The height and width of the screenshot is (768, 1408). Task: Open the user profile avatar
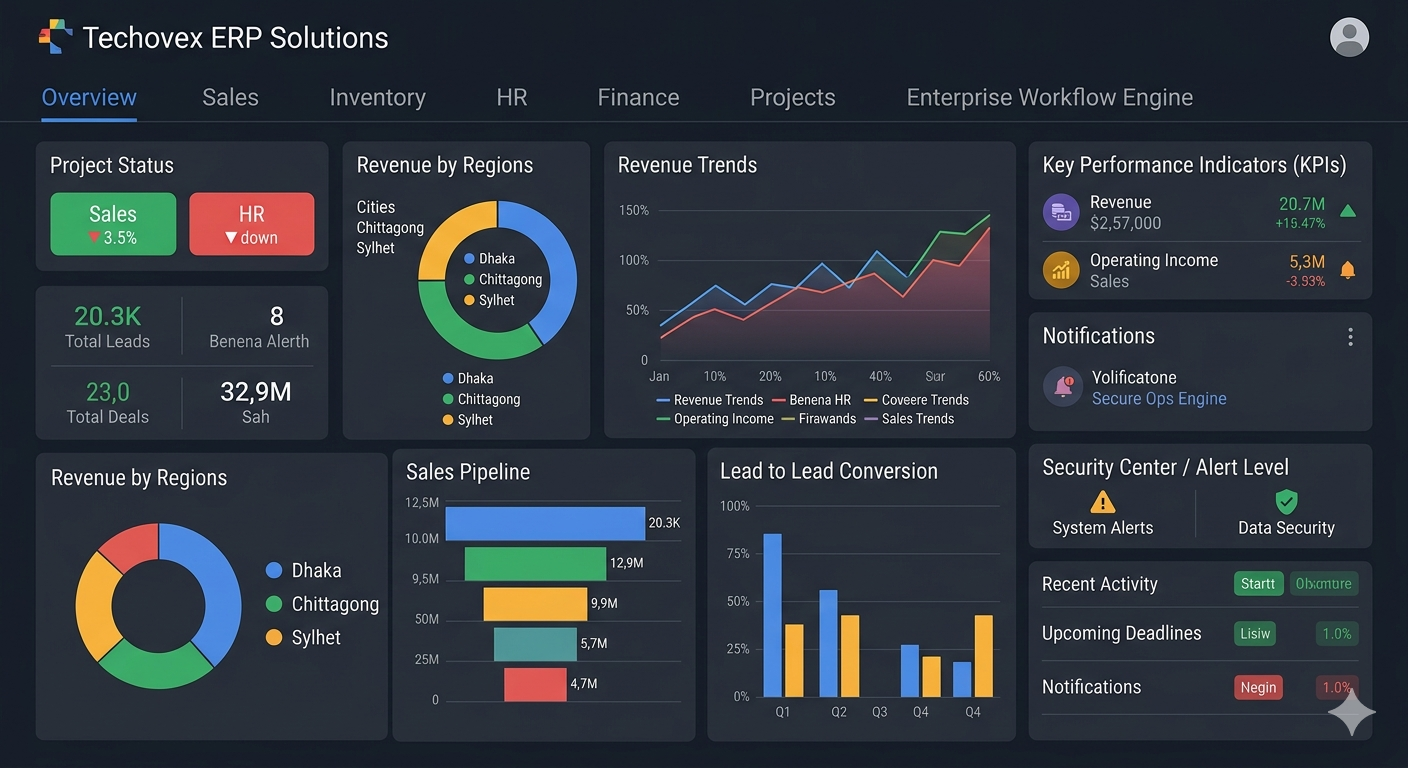point(1349,37)
